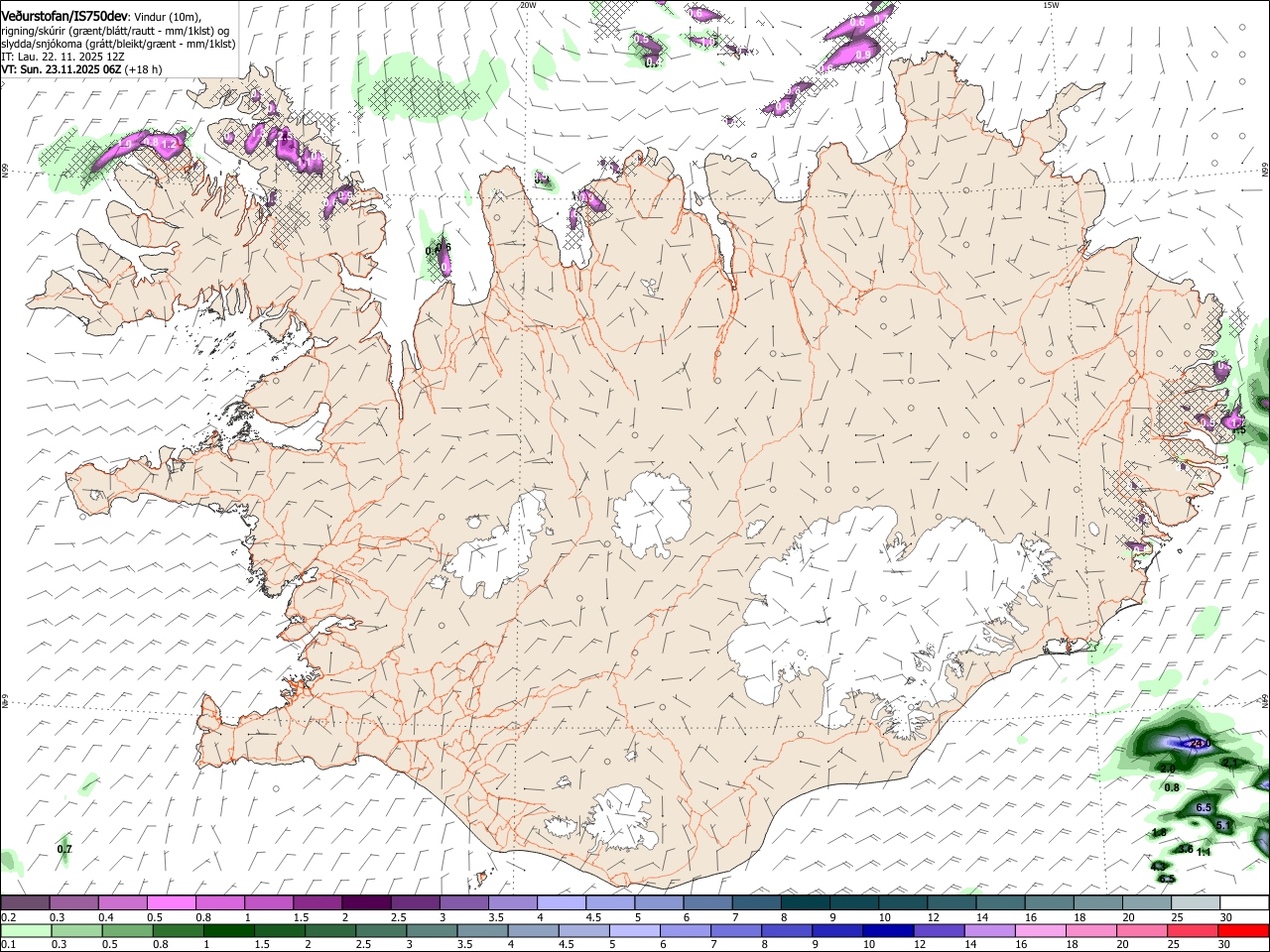Viewport: 1270px width, 952px height.
Task: Pick the bright pink 0.5 swatch in upper scale
Action: [x=171, y=902]
